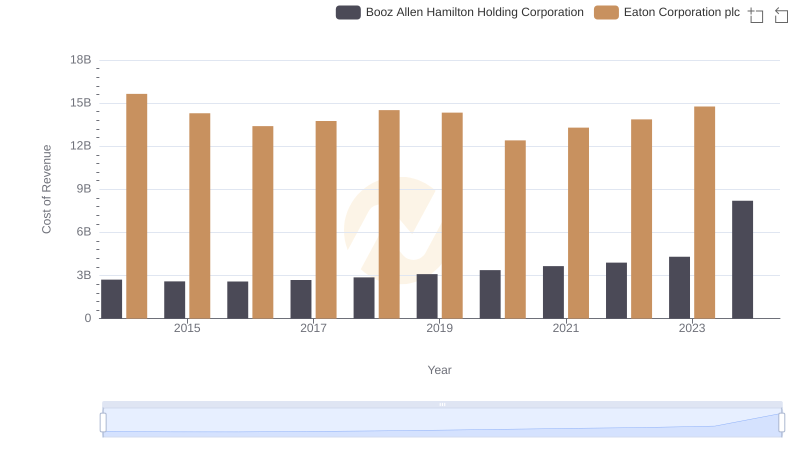Select the Booz Allen bar for 2017
The width and height of the screenshot is (800, 461).
click(301, 299)
